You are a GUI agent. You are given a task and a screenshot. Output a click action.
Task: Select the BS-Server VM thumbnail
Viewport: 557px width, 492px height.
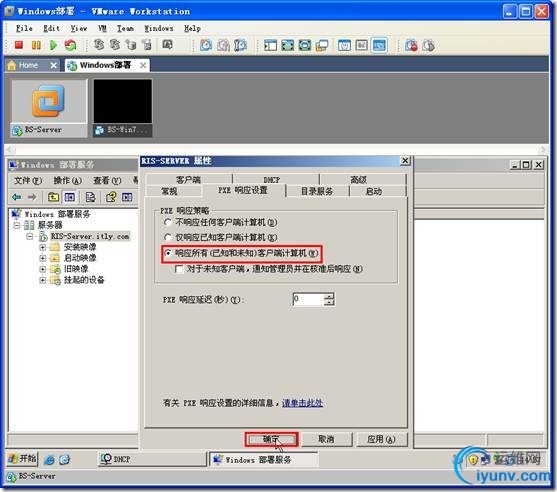point(49,108)
